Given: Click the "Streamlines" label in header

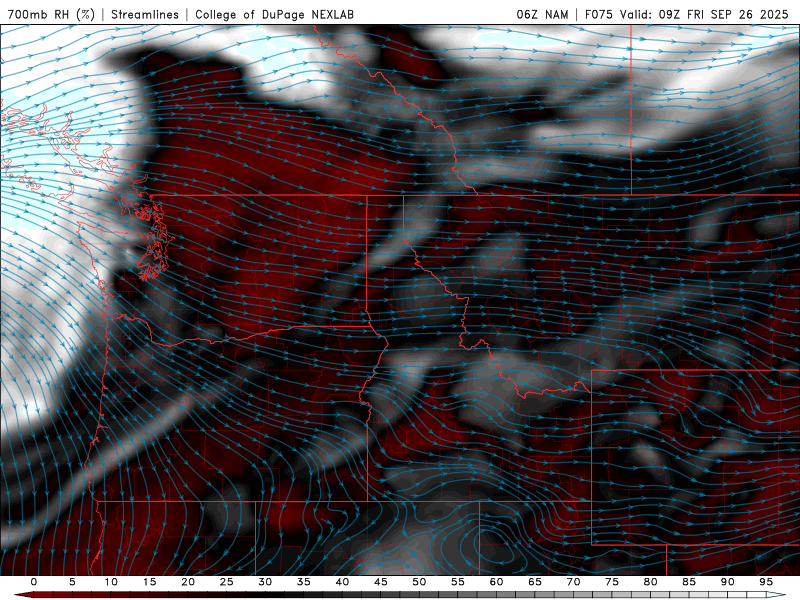Looking at the screenshot, I should coord(145,14).
